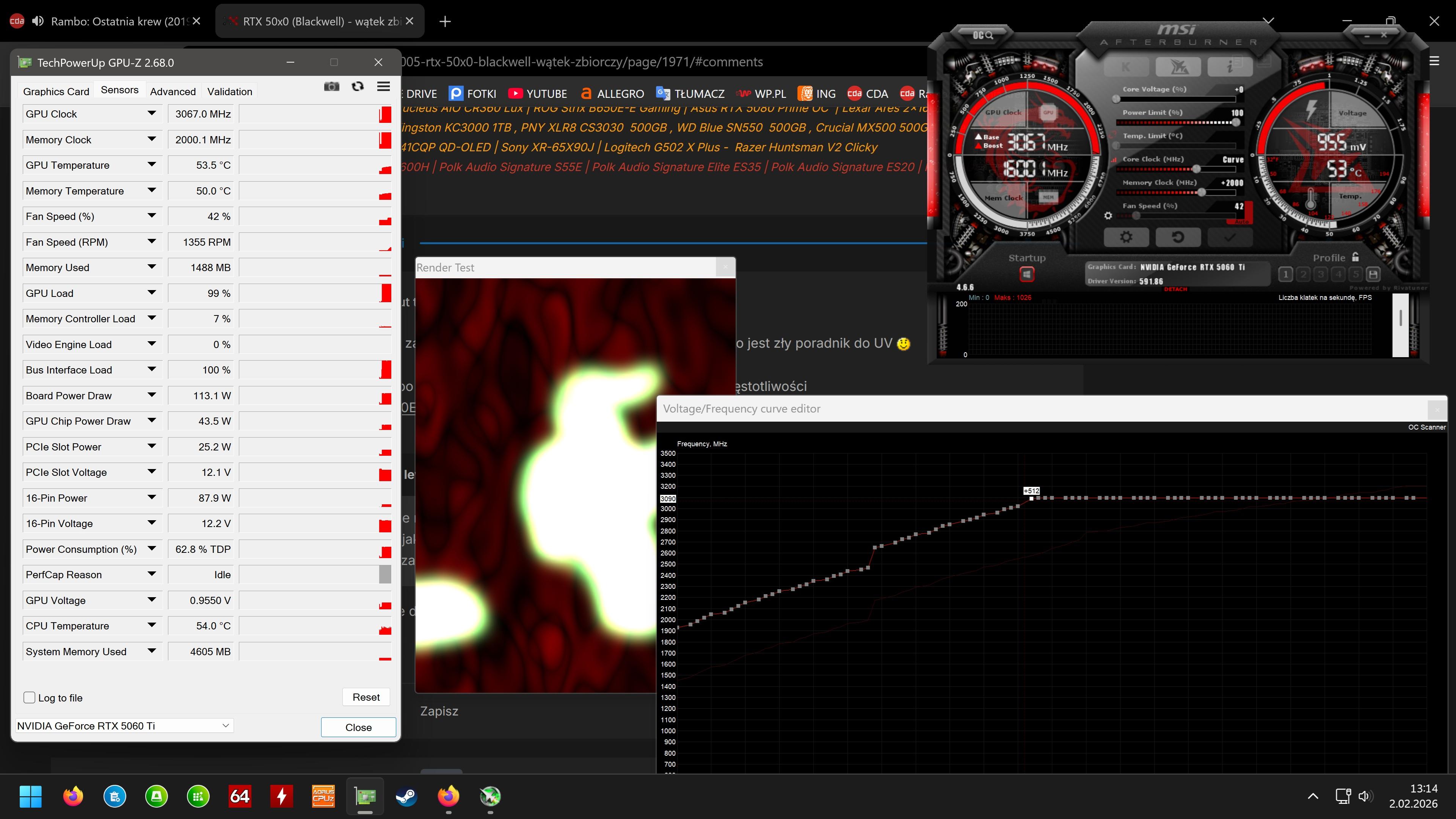Save profile with floppy disk icon
Viewport: 1456px width, 819px height.
click(1373, 275)
